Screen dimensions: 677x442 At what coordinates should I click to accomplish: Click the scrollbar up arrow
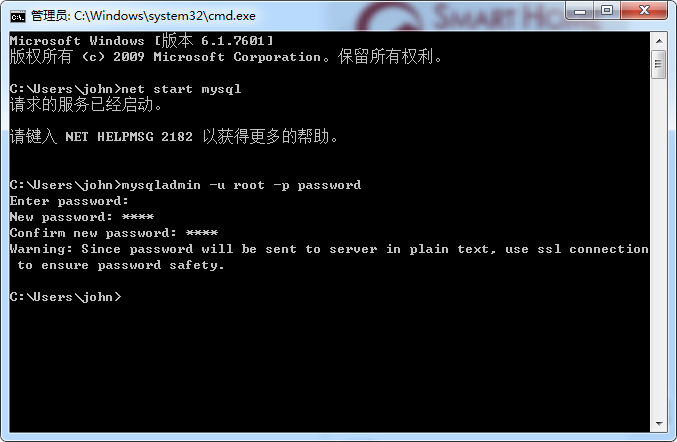click(x=659, y=41)
